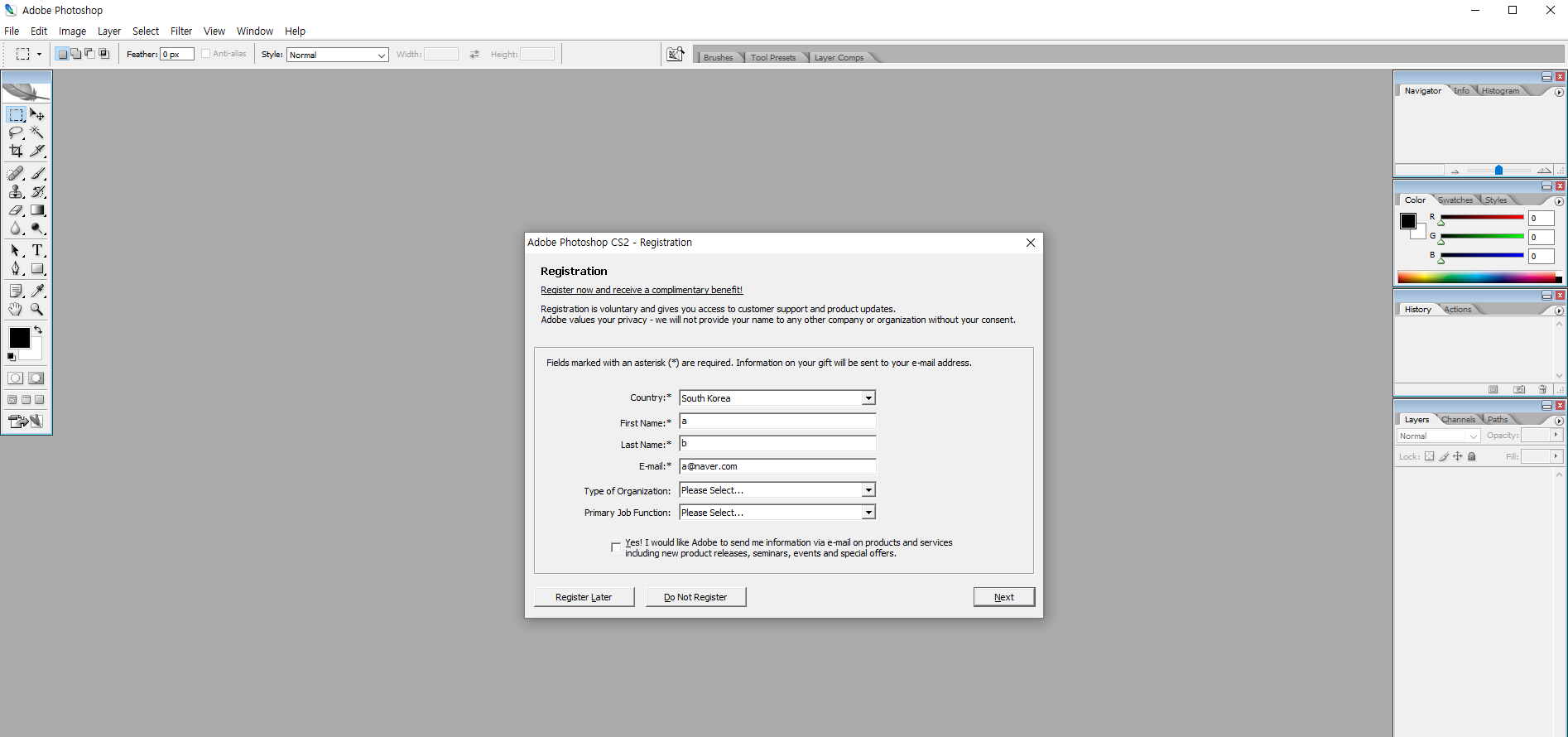
Task: Select the Pen tool
Action: point(16,269)
